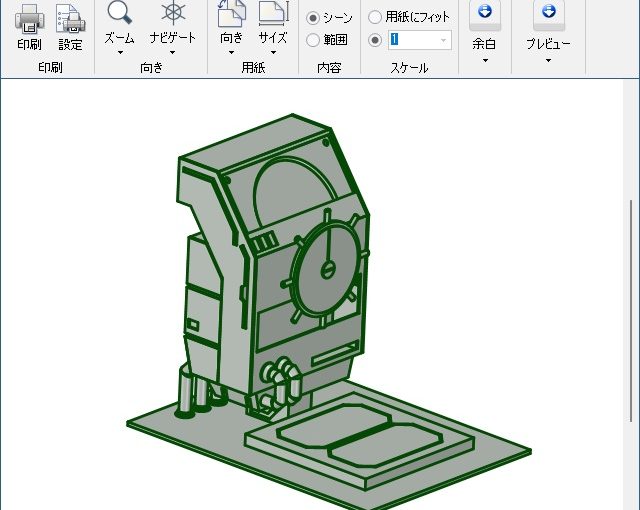Open the 設定 print settings icon

[70, 18]
